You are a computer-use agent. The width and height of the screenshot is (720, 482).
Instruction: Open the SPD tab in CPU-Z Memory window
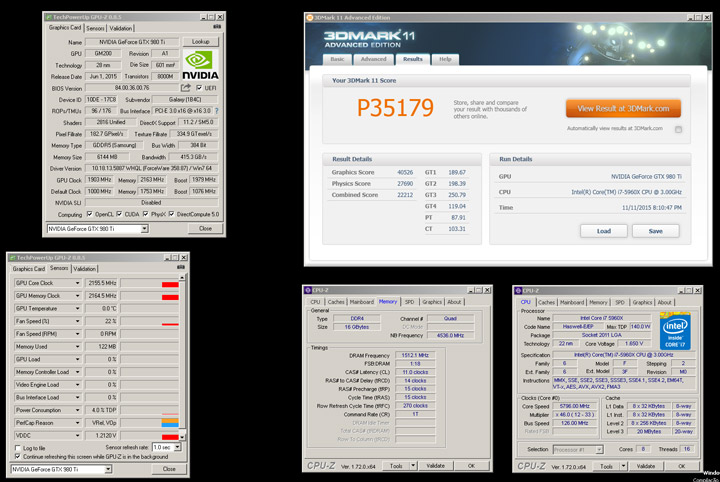pos(409,302)
